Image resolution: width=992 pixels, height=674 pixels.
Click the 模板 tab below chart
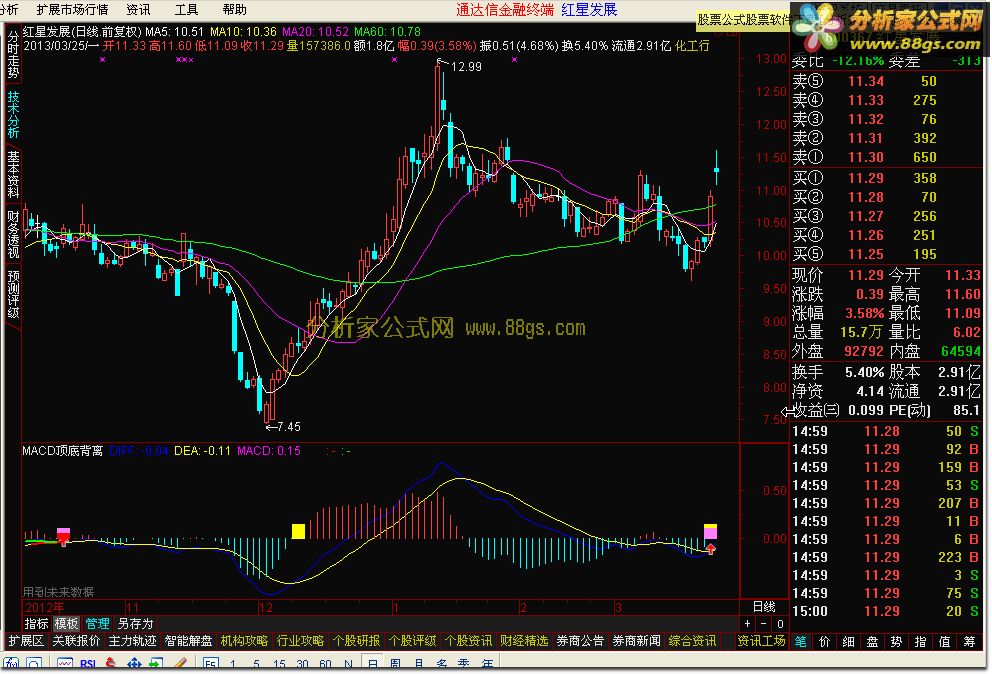coord(66,624)
